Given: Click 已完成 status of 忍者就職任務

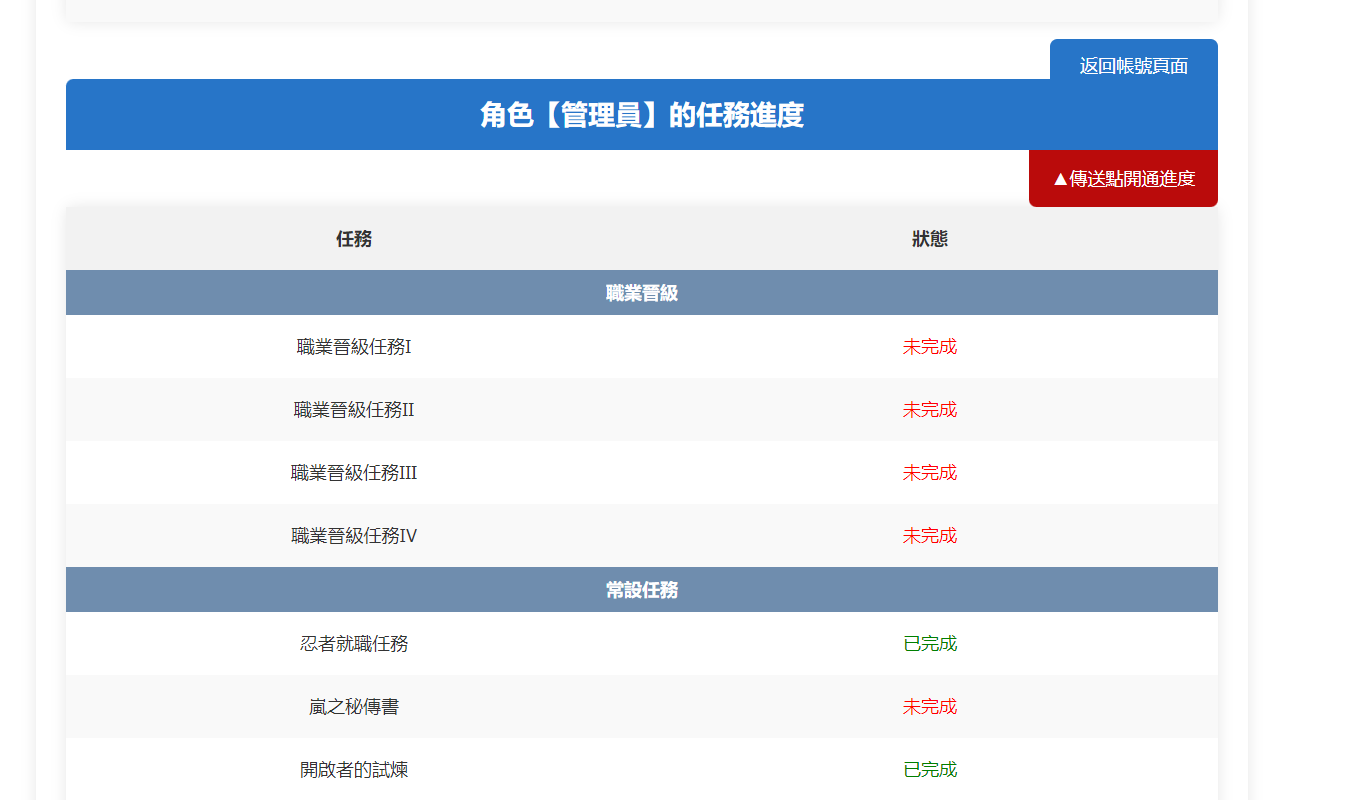Looking at the screenshot, I should point(930,644).
